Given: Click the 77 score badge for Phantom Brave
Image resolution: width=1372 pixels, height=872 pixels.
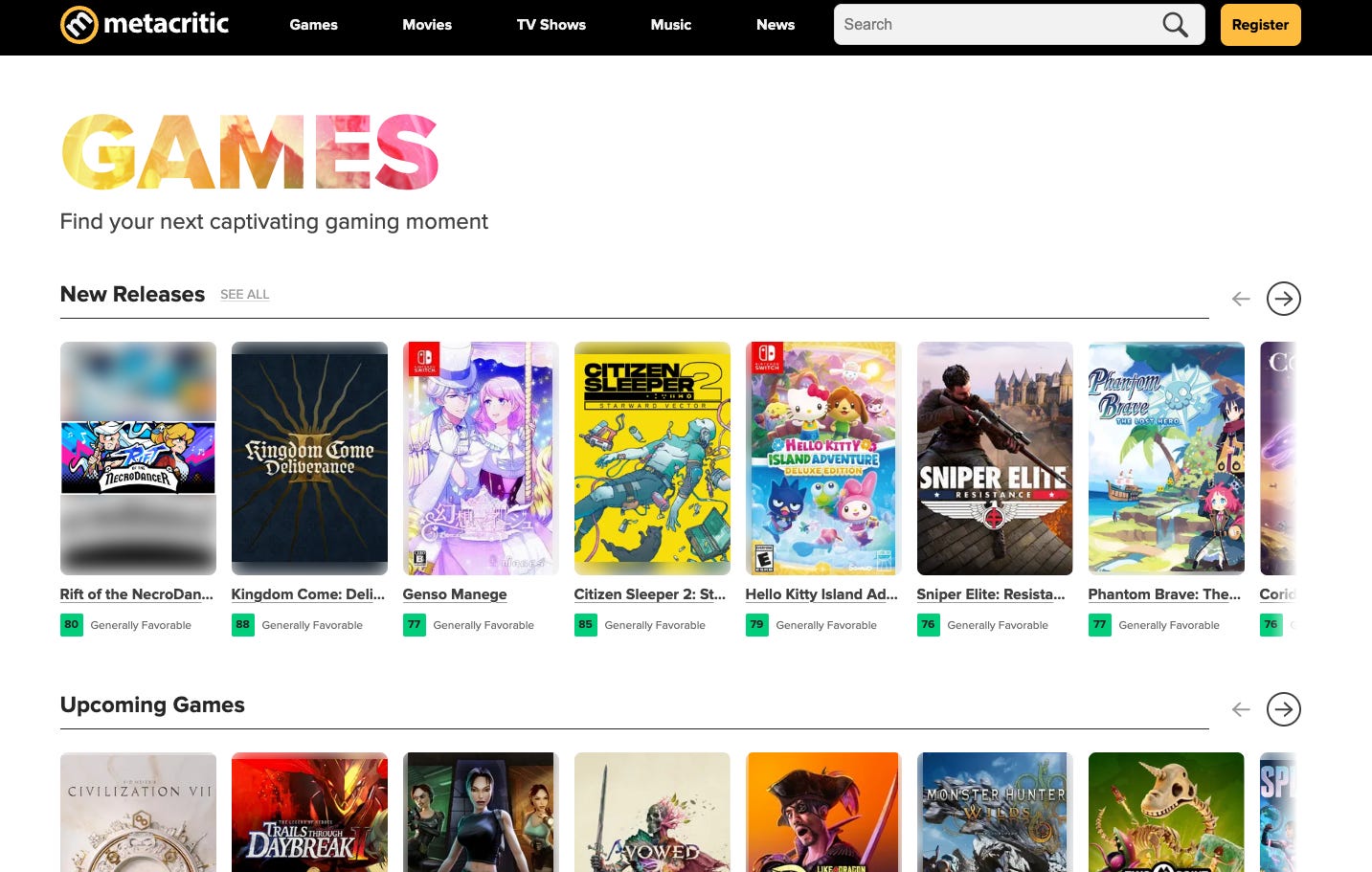Looking at the screenshot, I should [x=1100, y=625].
